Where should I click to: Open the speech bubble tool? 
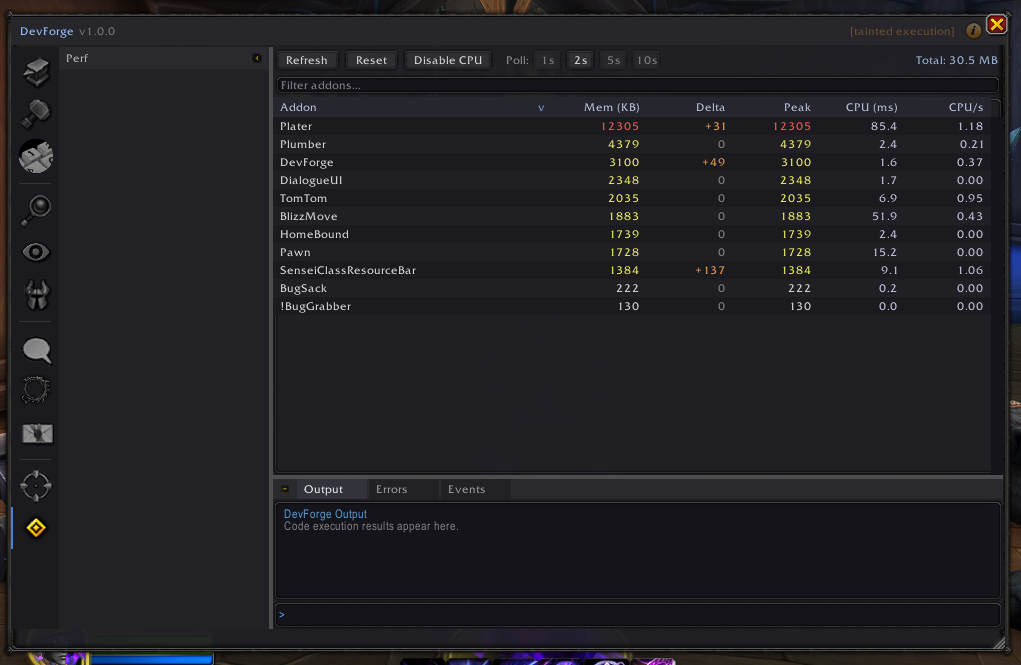point(35,350)
